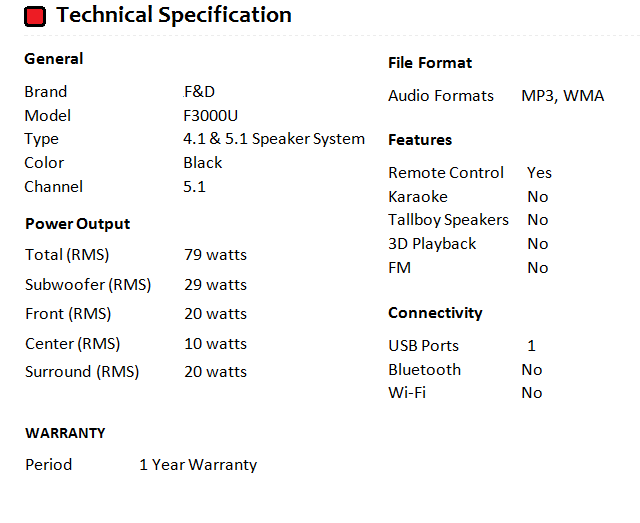Click the Technical Specification heading
This screenshot has width=640, height=523.
[174, 15]
